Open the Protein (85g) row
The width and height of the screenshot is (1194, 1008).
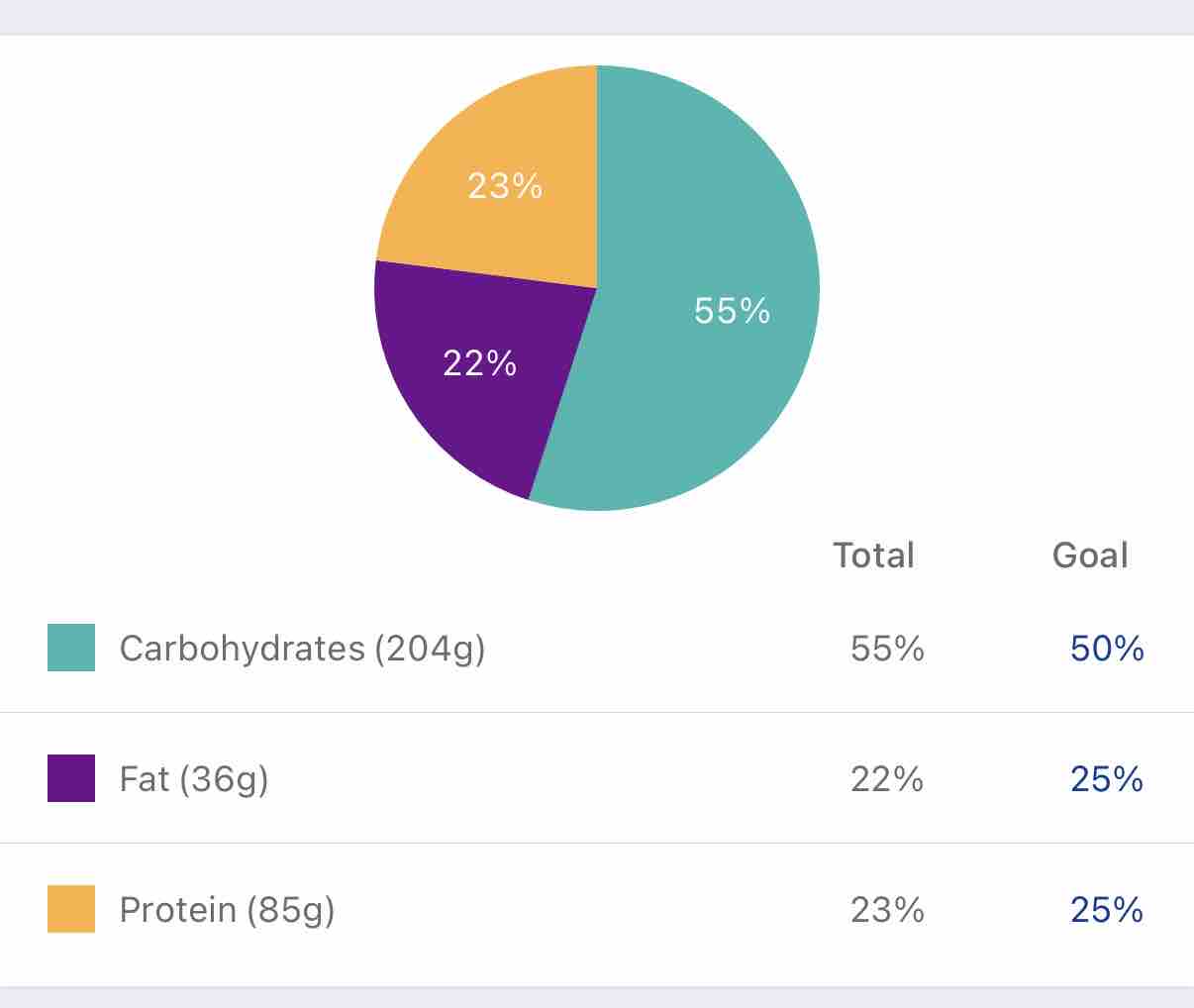tap(227, 910)
